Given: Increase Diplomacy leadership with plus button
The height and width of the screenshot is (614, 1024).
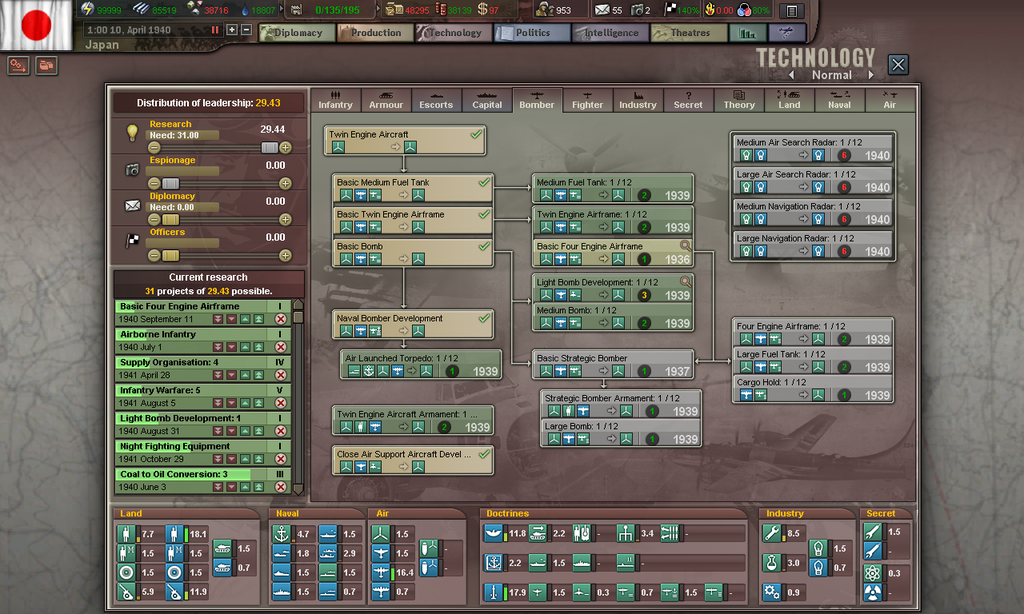Looking at the screenshot, I should coord(285,219).
